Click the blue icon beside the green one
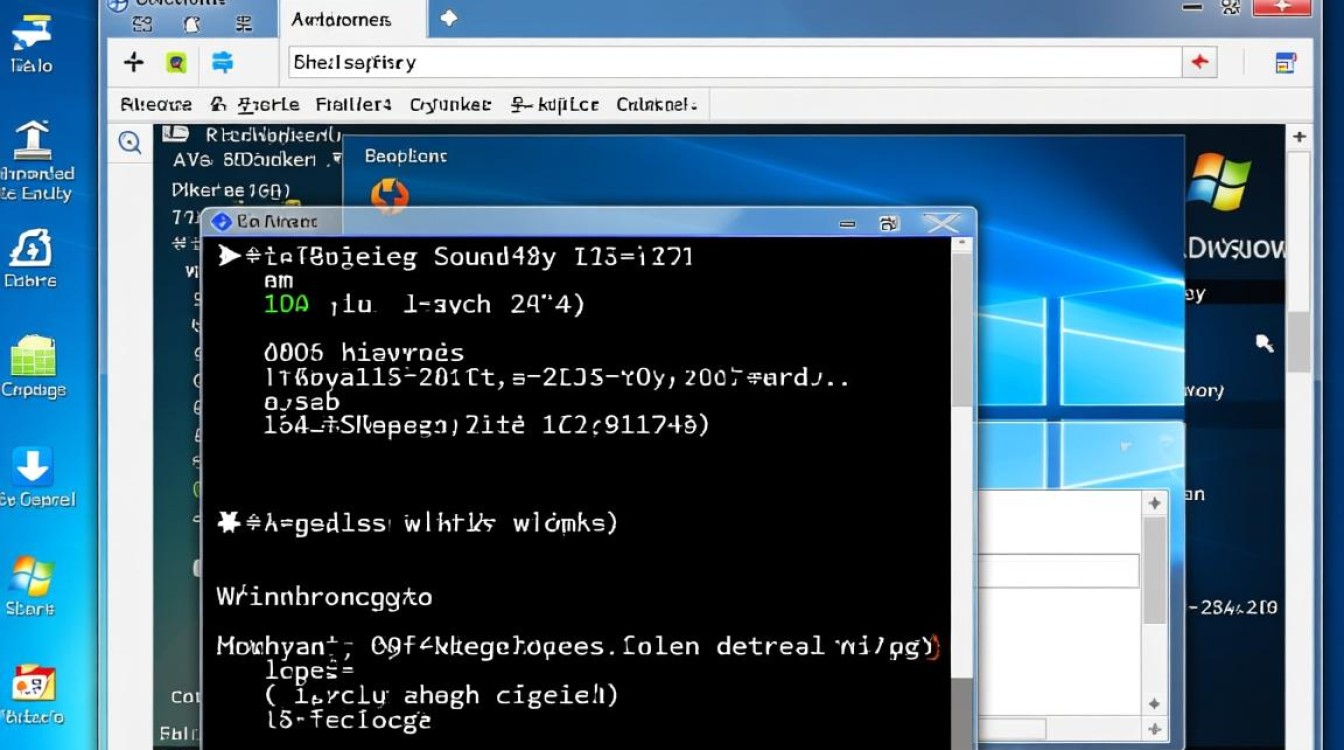This screenshot has width=1344, height=750. pyautogui.click(x=222, y=63)
